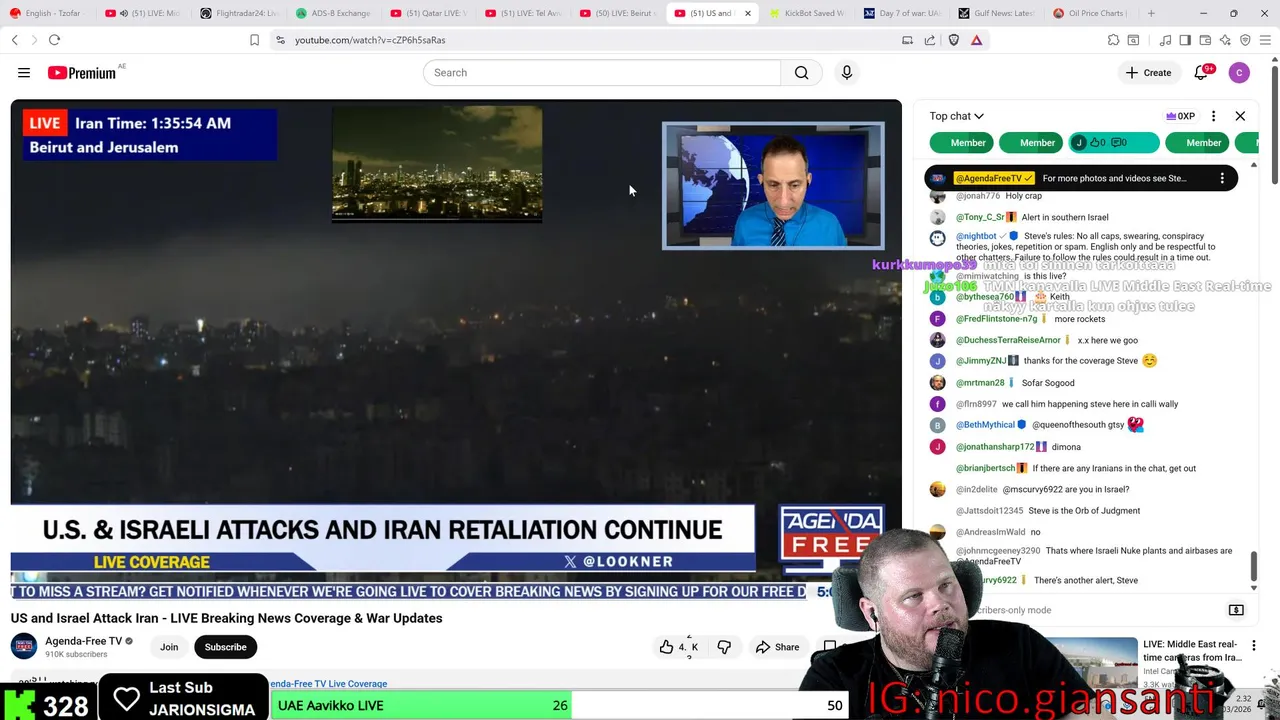Viewport: 1280px width, 720px height.
Task: Click scroll-up arrow in chat list
Action: coord(1254,165)
